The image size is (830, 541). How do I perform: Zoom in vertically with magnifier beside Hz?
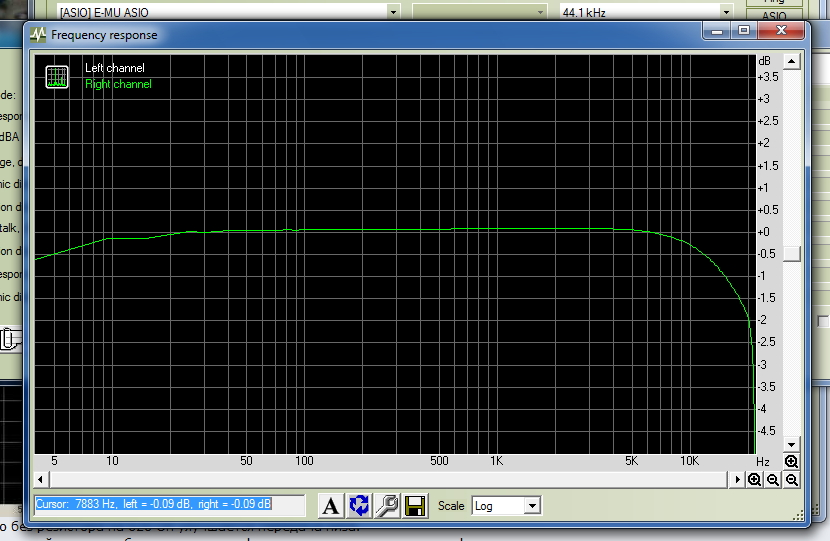pyautogui.click(x=791, y=462)
